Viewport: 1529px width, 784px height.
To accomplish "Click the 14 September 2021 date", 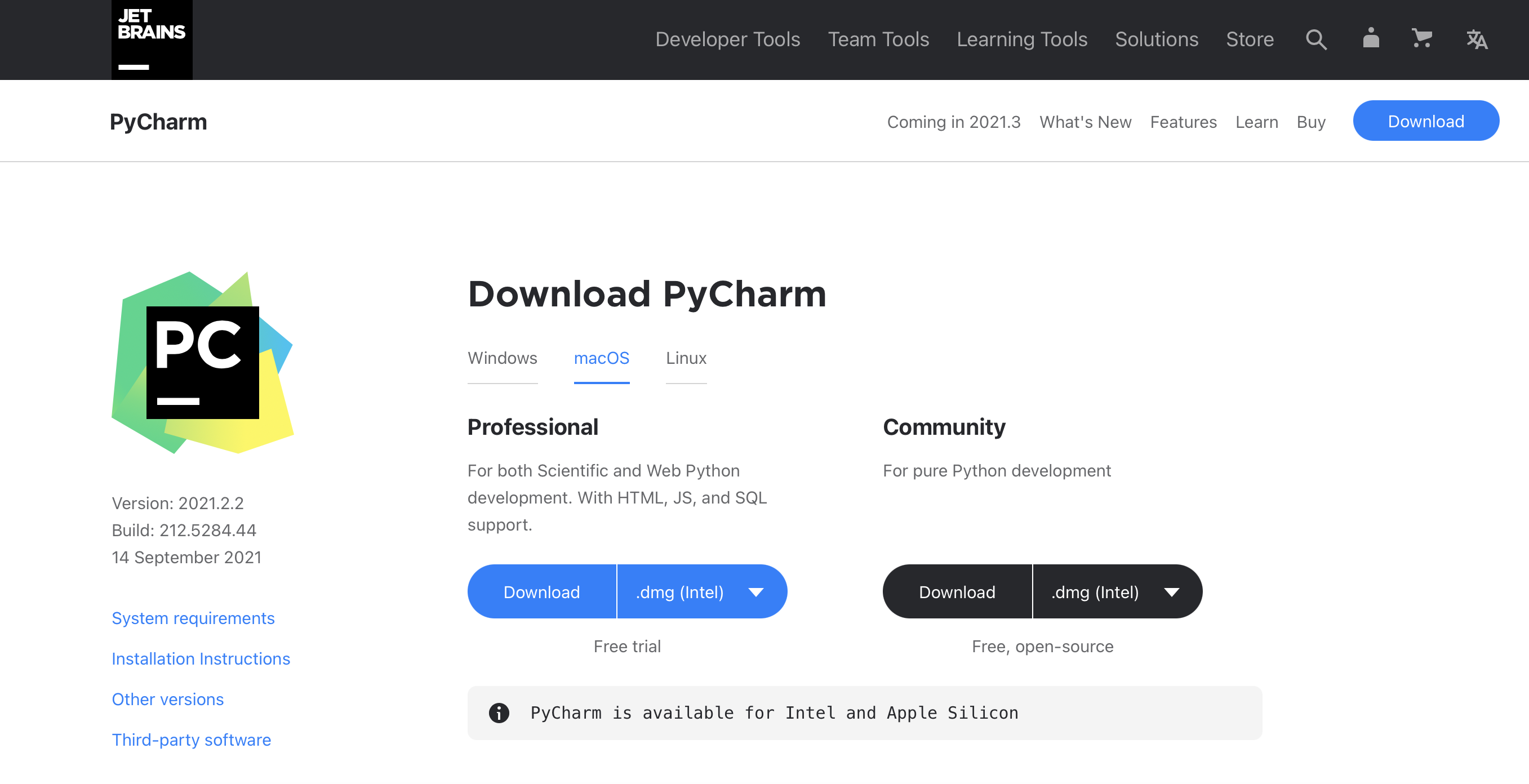I will coord(186,557).
